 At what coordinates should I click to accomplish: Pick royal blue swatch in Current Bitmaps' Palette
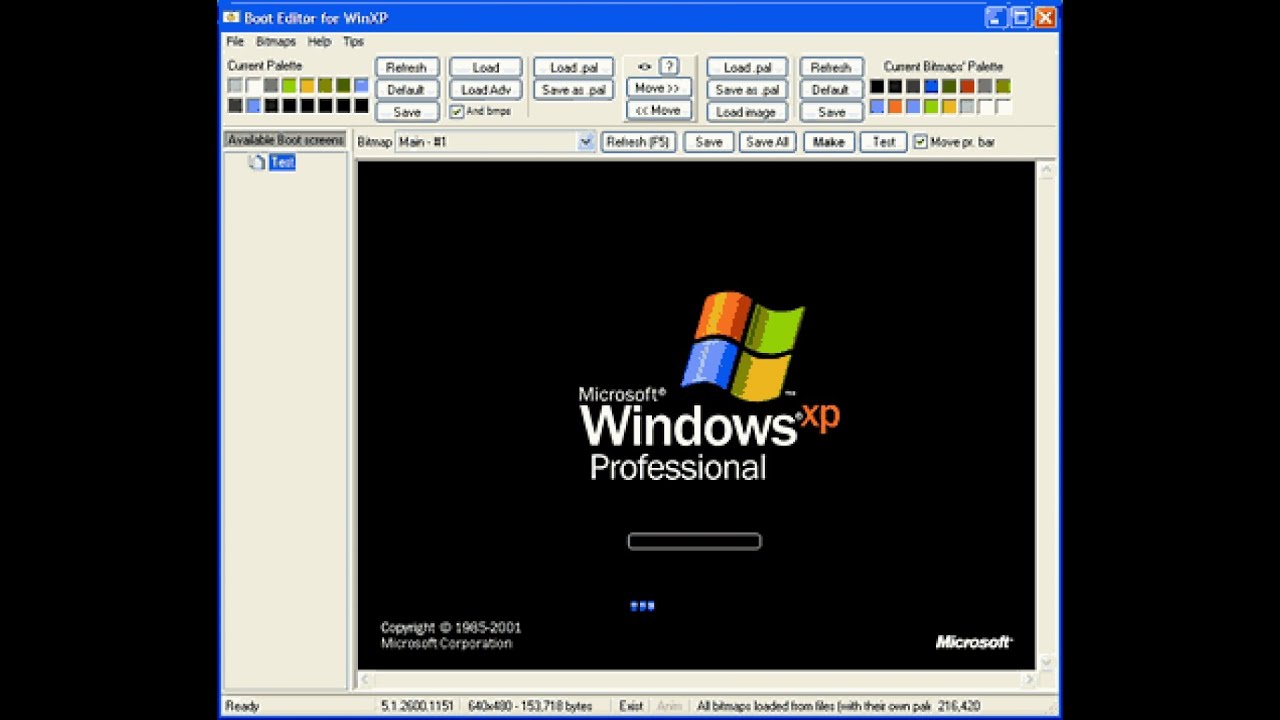point(931,87)
